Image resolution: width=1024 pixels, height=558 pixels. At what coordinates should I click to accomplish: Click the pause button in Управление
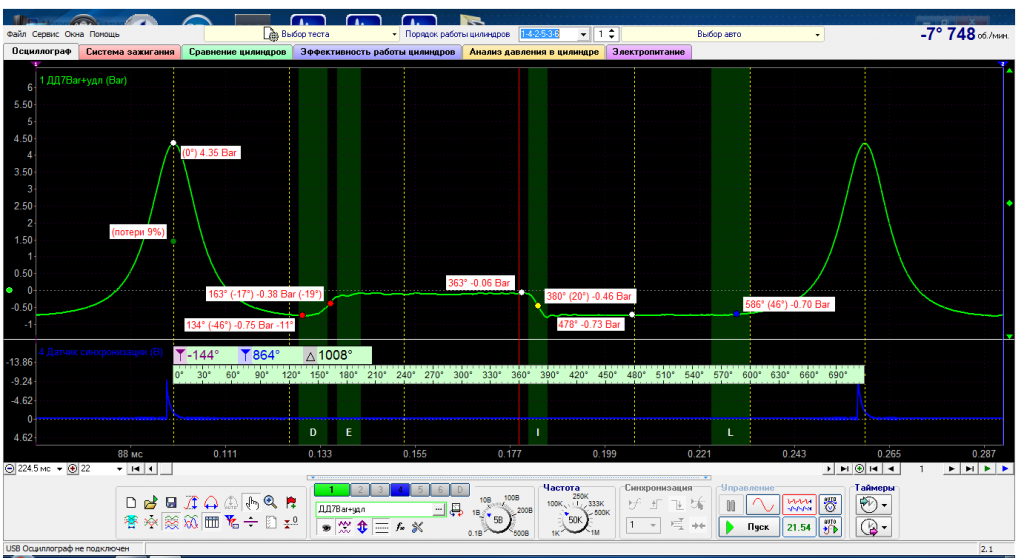coord(731,505)
